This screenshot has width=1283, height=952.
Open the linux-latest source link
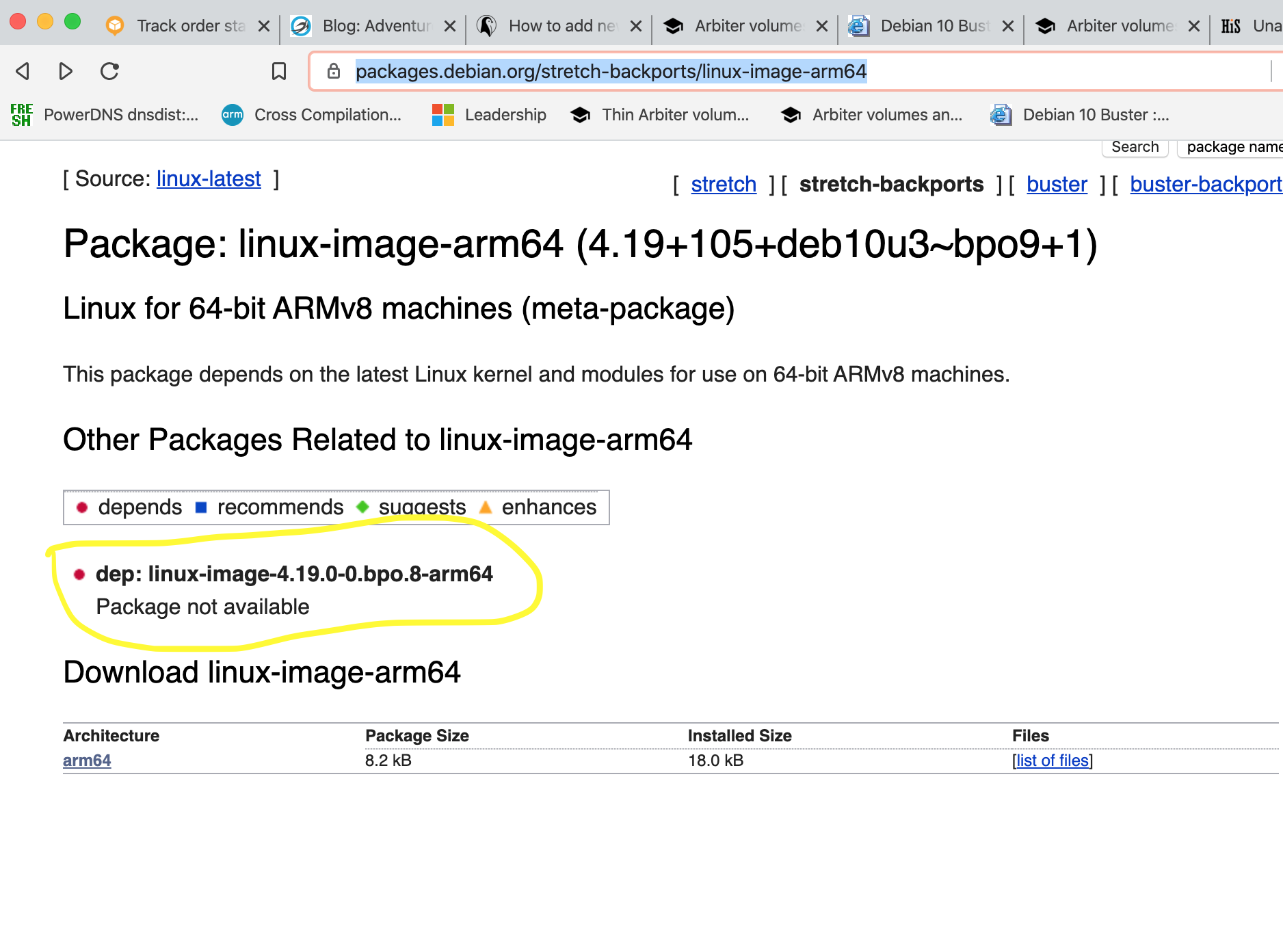209,179
